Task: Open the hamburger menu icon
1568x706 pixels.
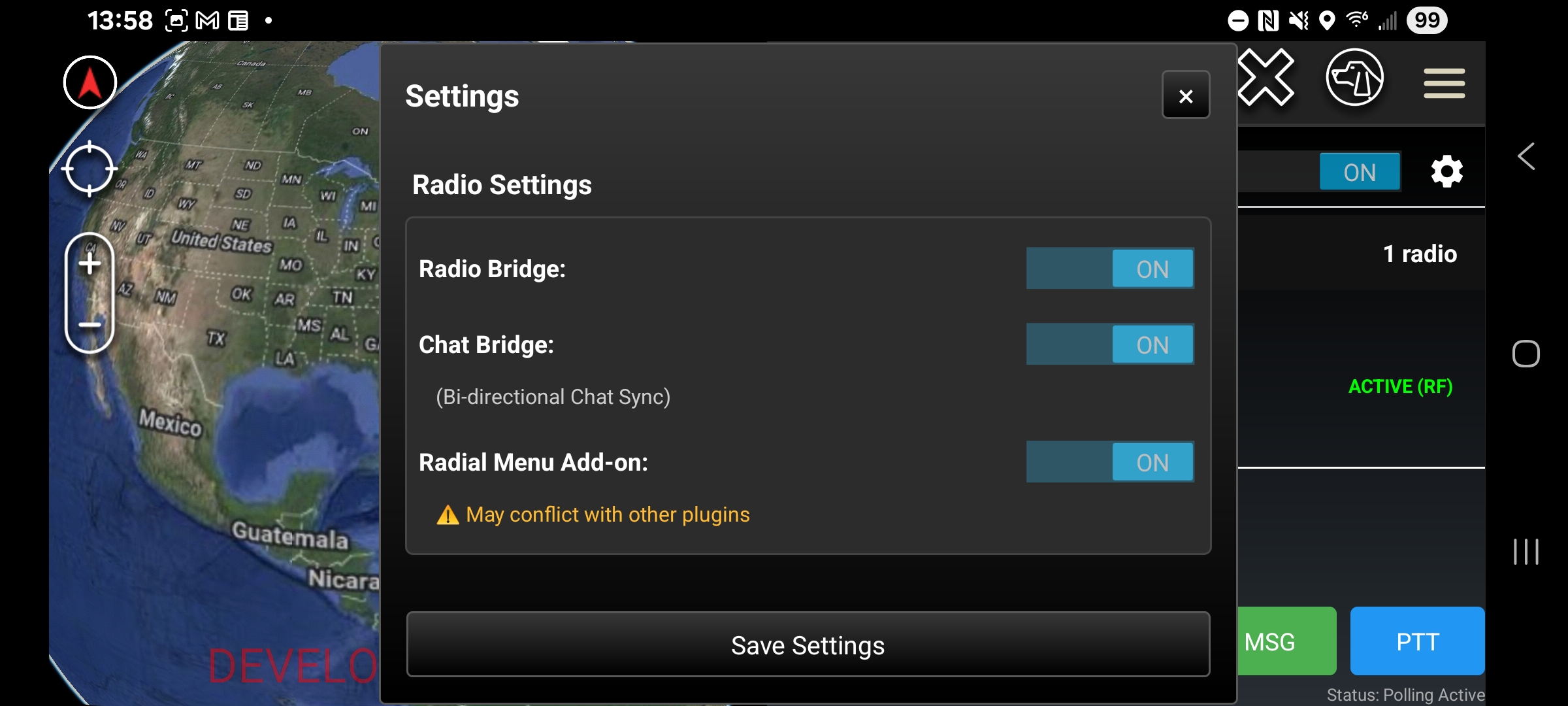Action: (1445, 83)
